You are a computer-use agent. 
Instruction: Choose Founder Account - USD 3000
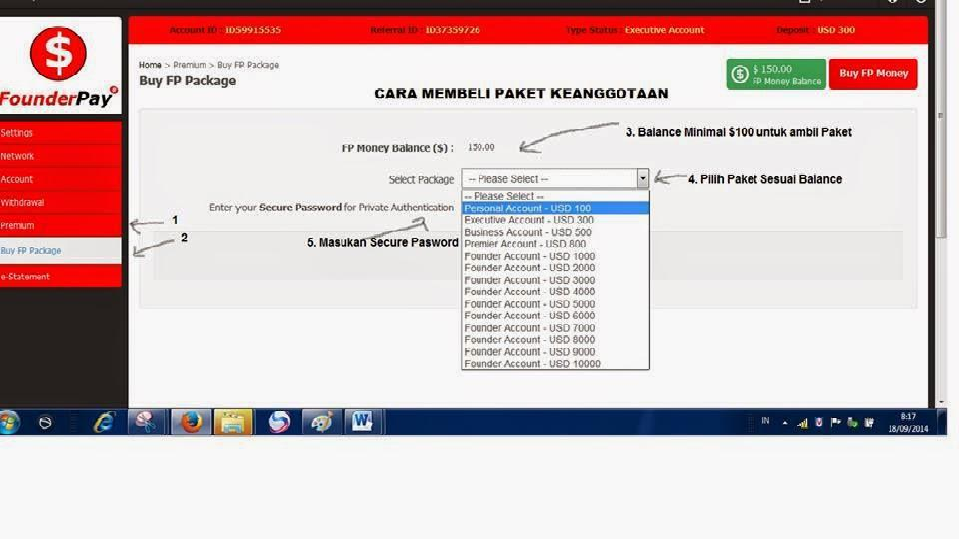pos(555,280)
